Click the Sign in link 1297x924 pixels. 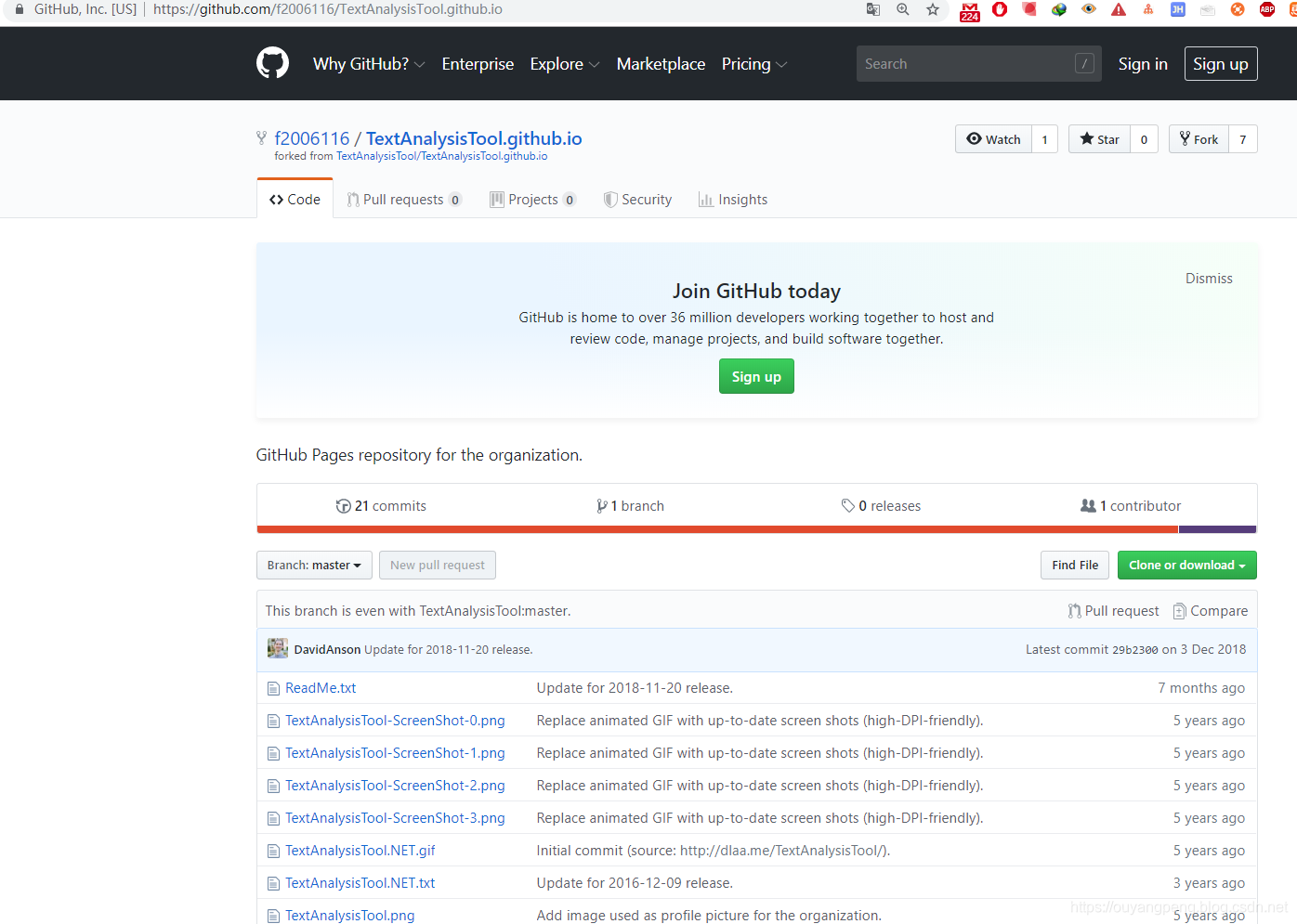1143,63
